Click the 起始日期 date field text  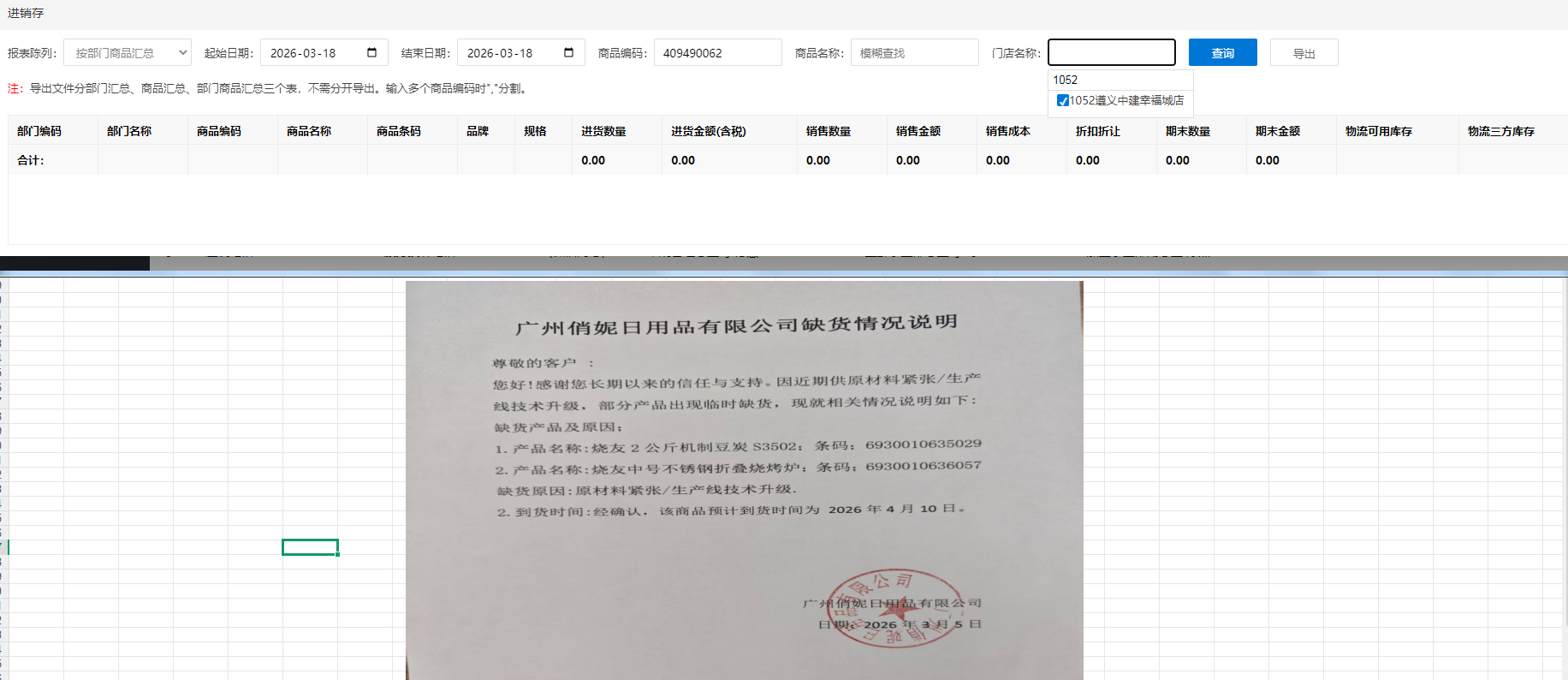coord(304,52)
